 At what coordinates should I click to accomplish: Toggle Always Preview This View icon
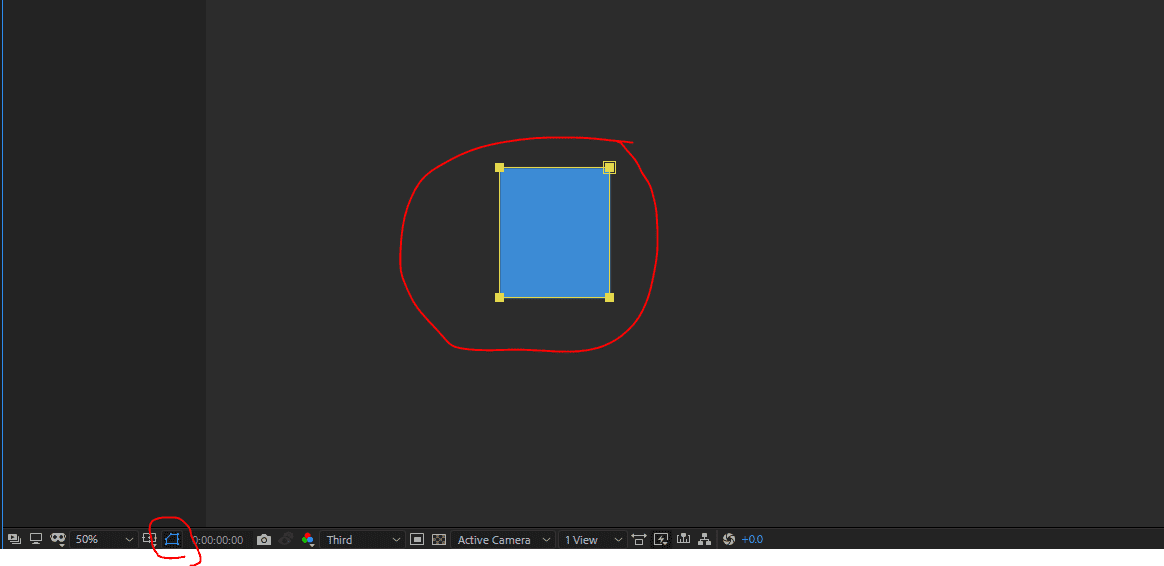point(14,539)
